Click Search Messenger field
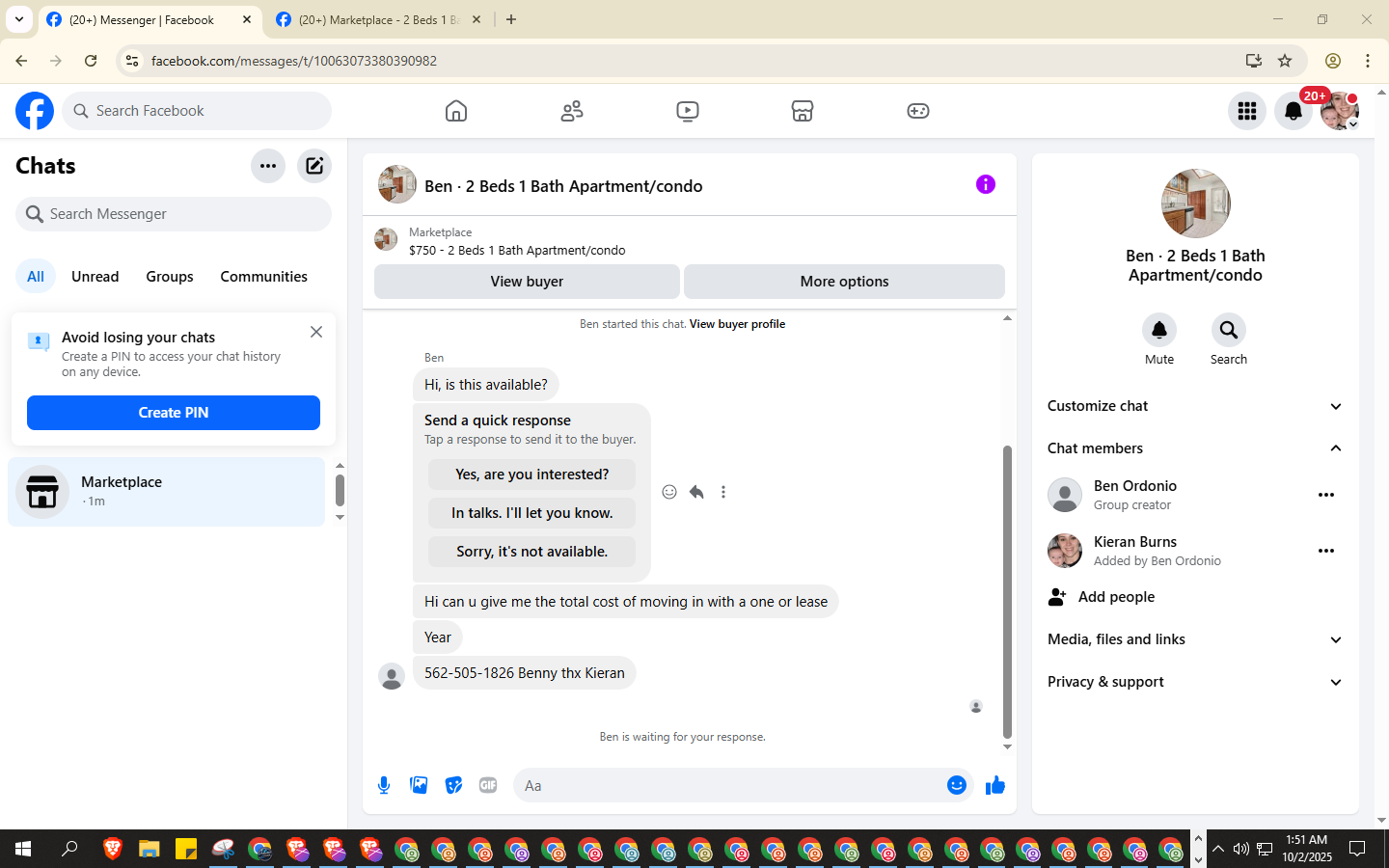 click(x=174, y=214)
